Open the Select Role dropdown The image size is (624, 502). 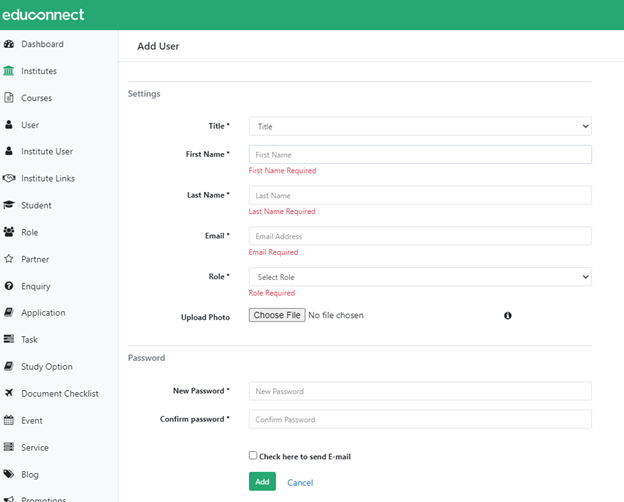coord(420,277)
